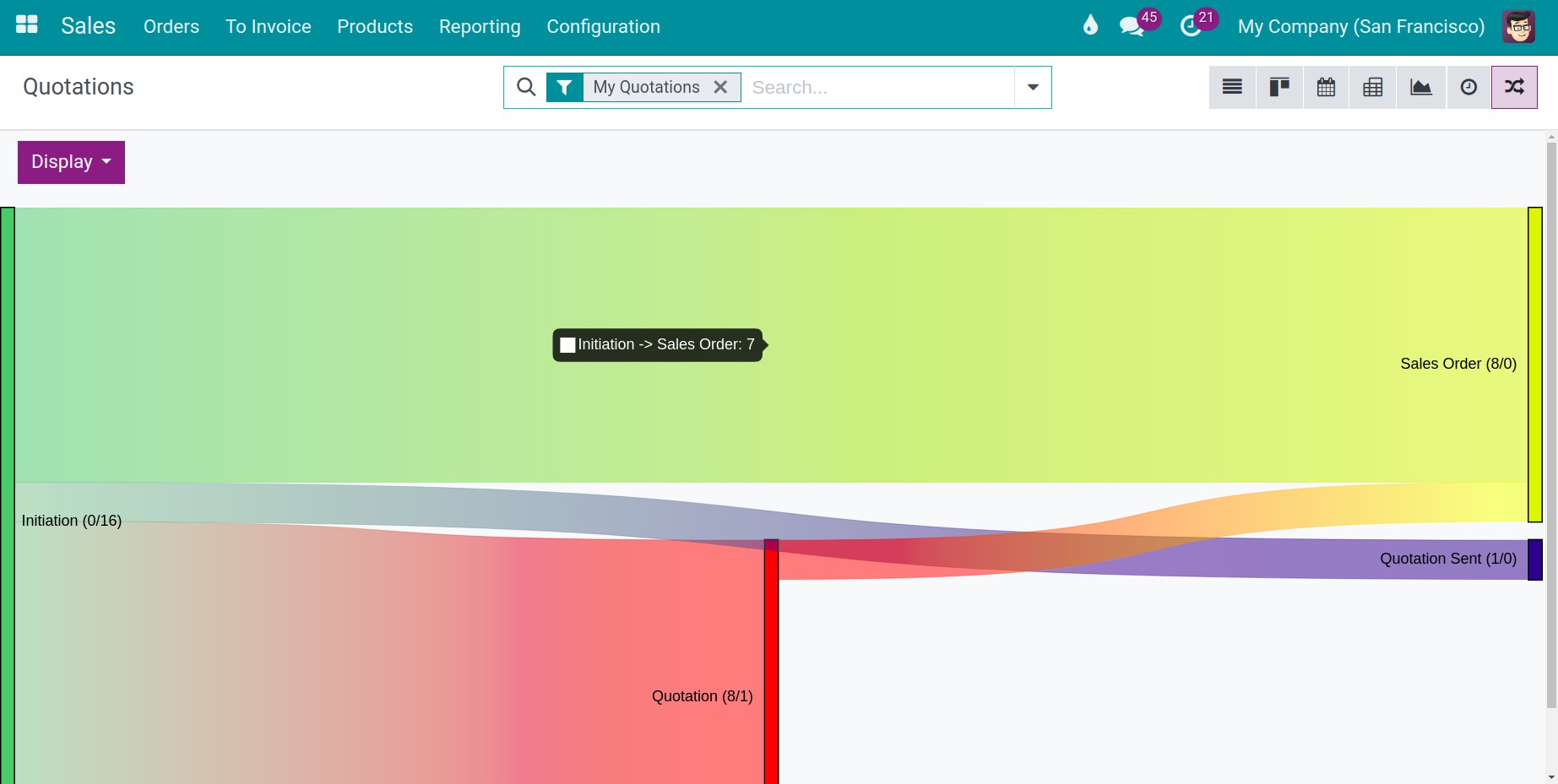The image size is (1558, 784).
Task: Open the Products menu
Action: click(x=375, y=26)
